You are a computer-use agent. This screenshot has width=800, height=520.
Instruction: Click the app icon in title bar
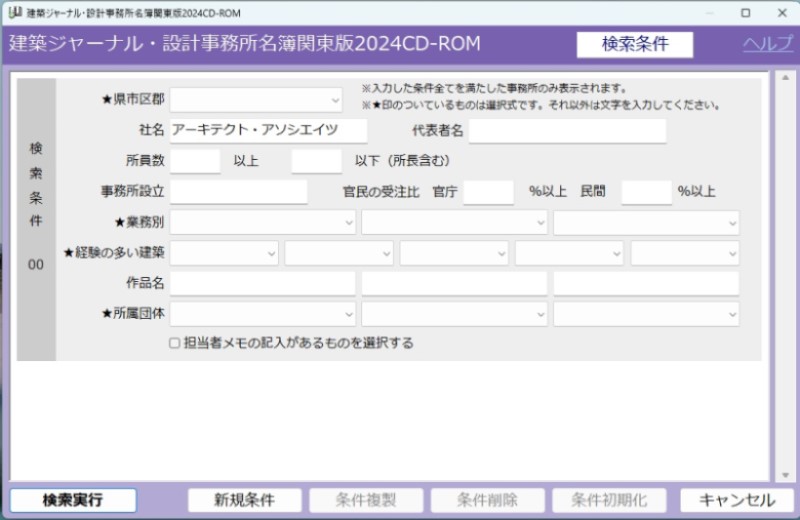coord(14,13)
